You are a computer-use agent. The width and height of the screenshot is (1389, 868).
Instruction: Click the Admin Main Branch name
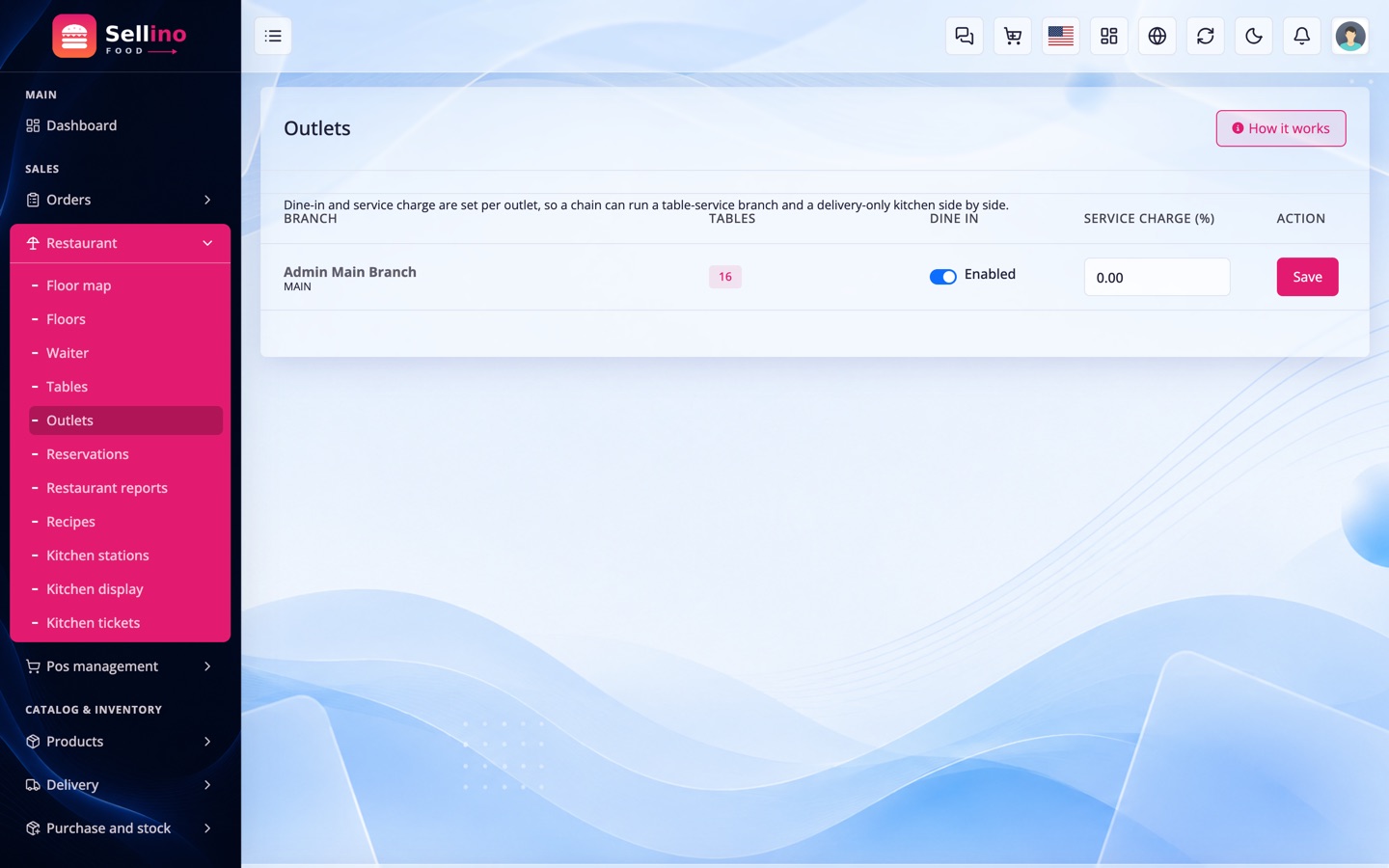tap(350, 272)
